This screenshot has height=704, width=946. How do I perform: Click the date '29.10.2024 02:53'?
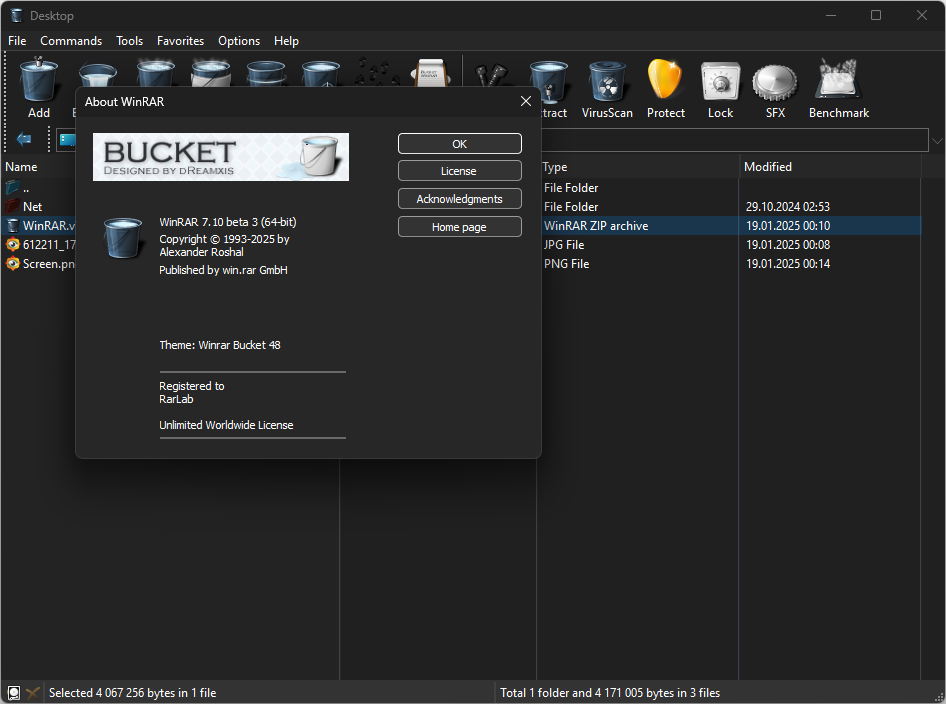(787, 206)
